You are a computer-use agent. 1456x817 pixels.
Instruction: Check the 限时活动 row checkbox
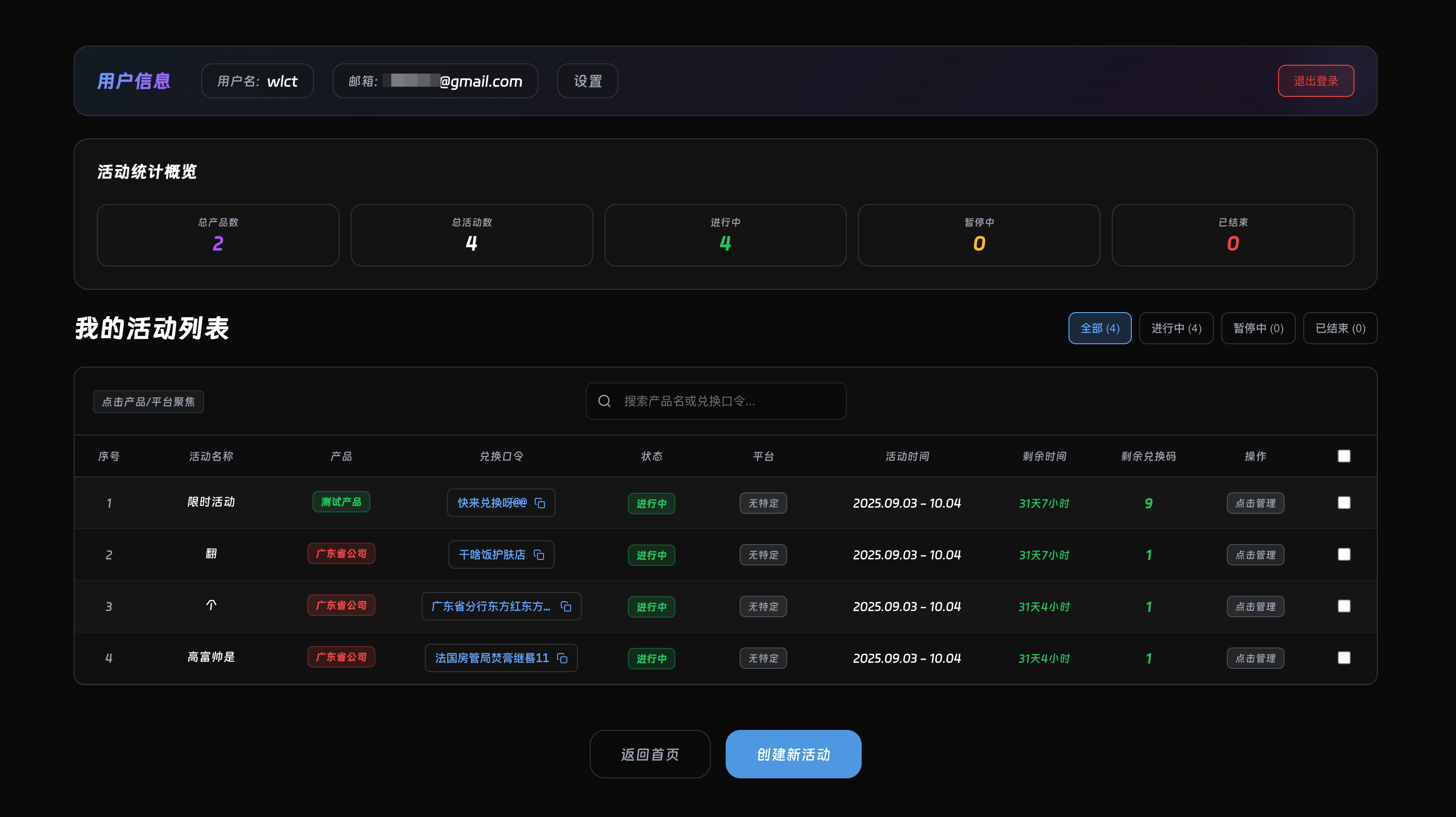coord(1344,503)
